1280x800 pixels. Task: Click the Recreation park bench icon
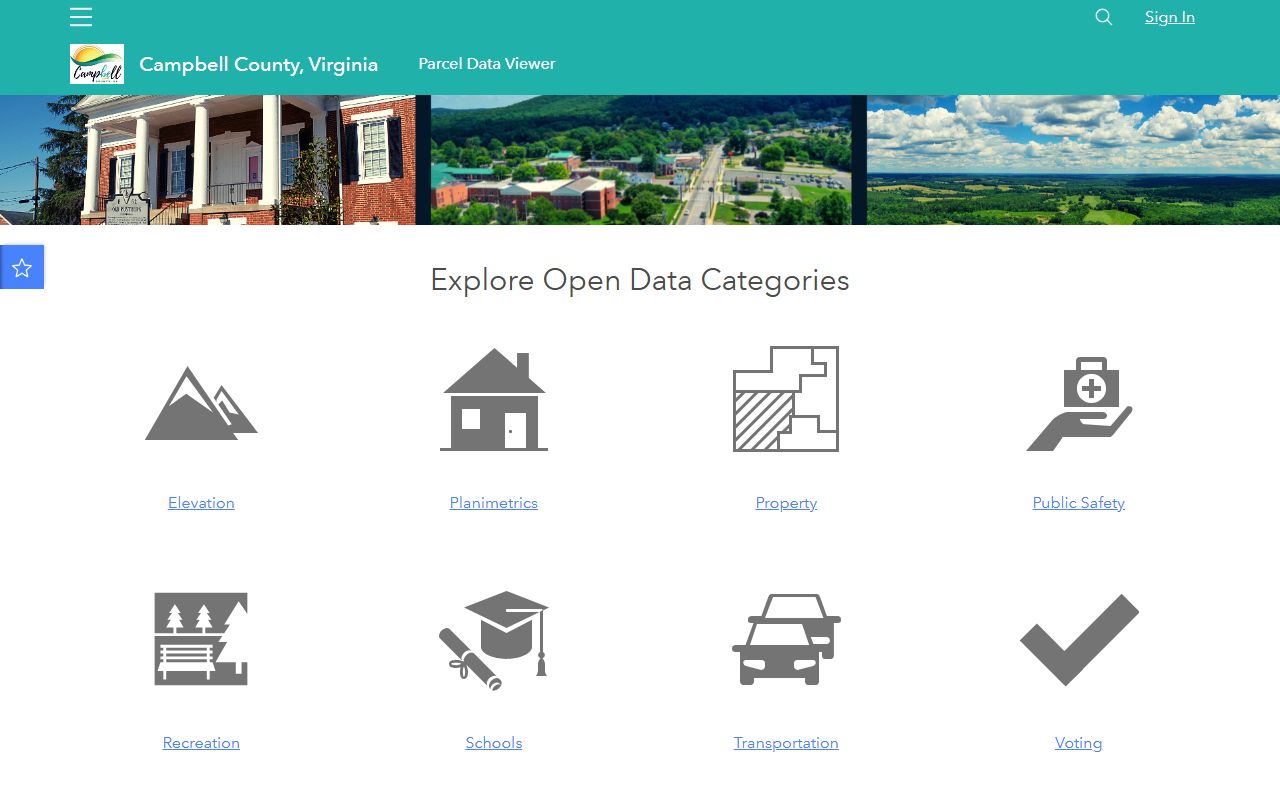coord(201,639)
